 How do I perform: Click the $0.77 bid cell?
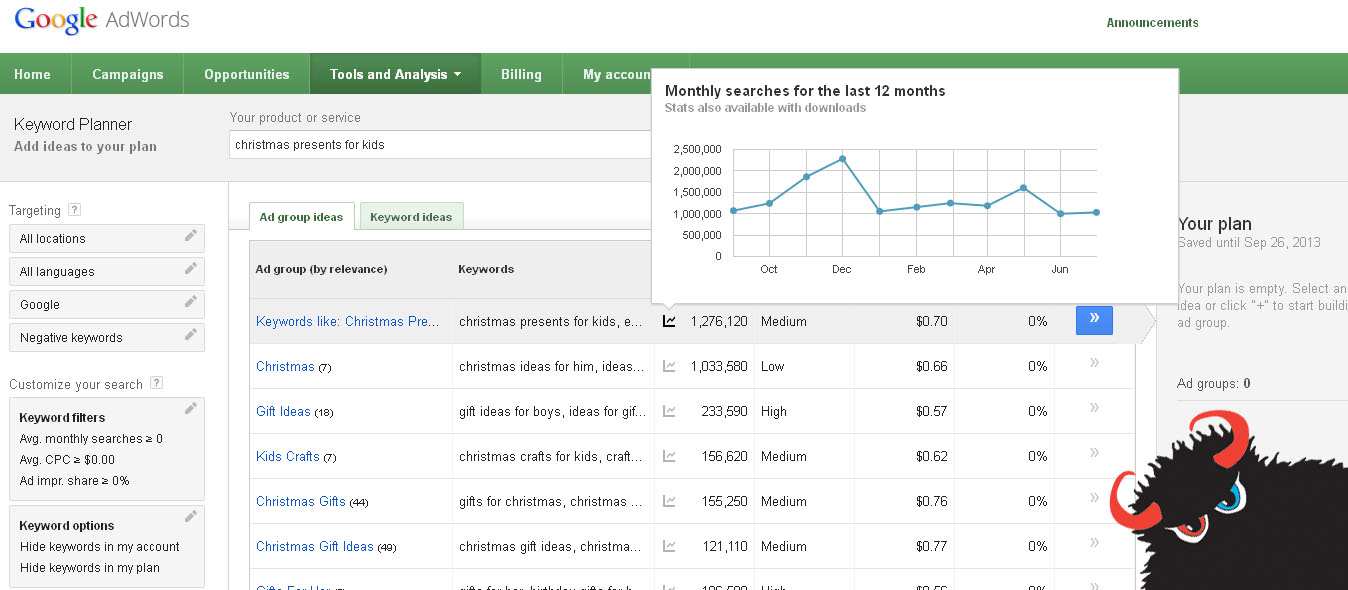(931, 547)
